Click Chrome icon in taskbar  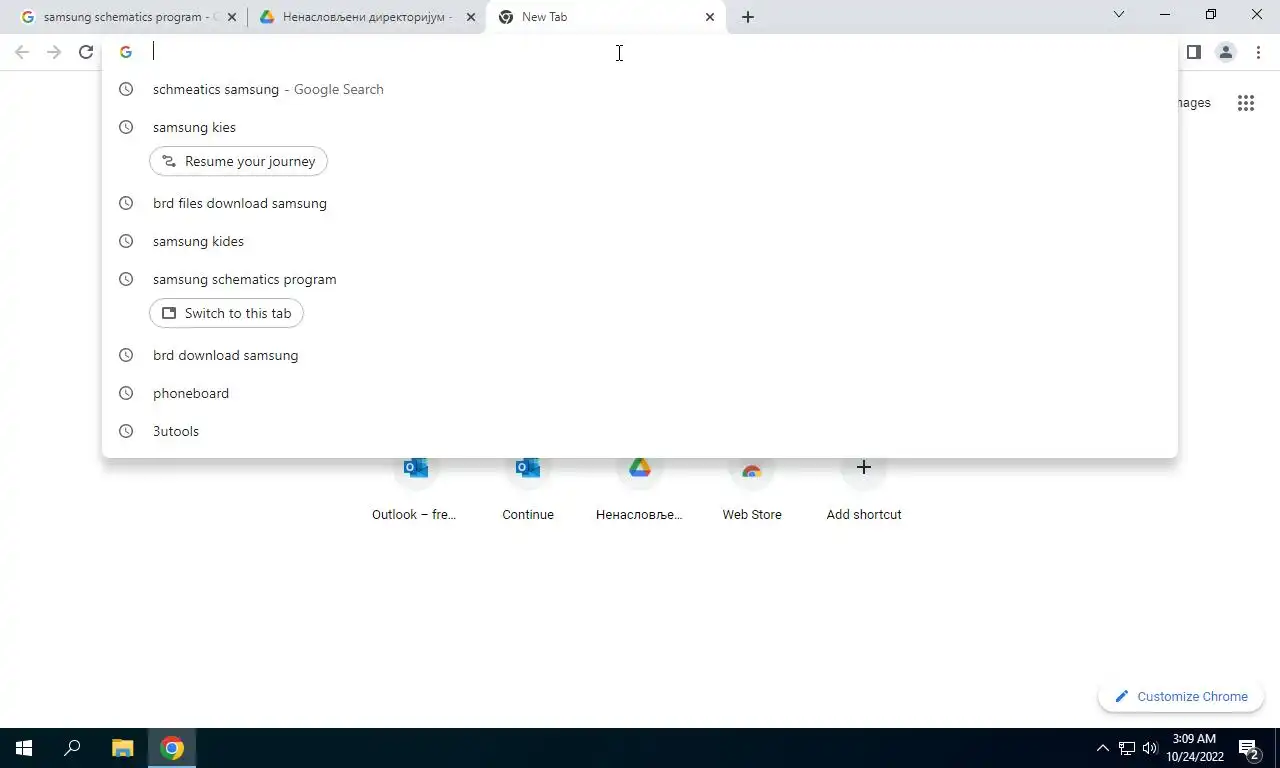point(172,748)
